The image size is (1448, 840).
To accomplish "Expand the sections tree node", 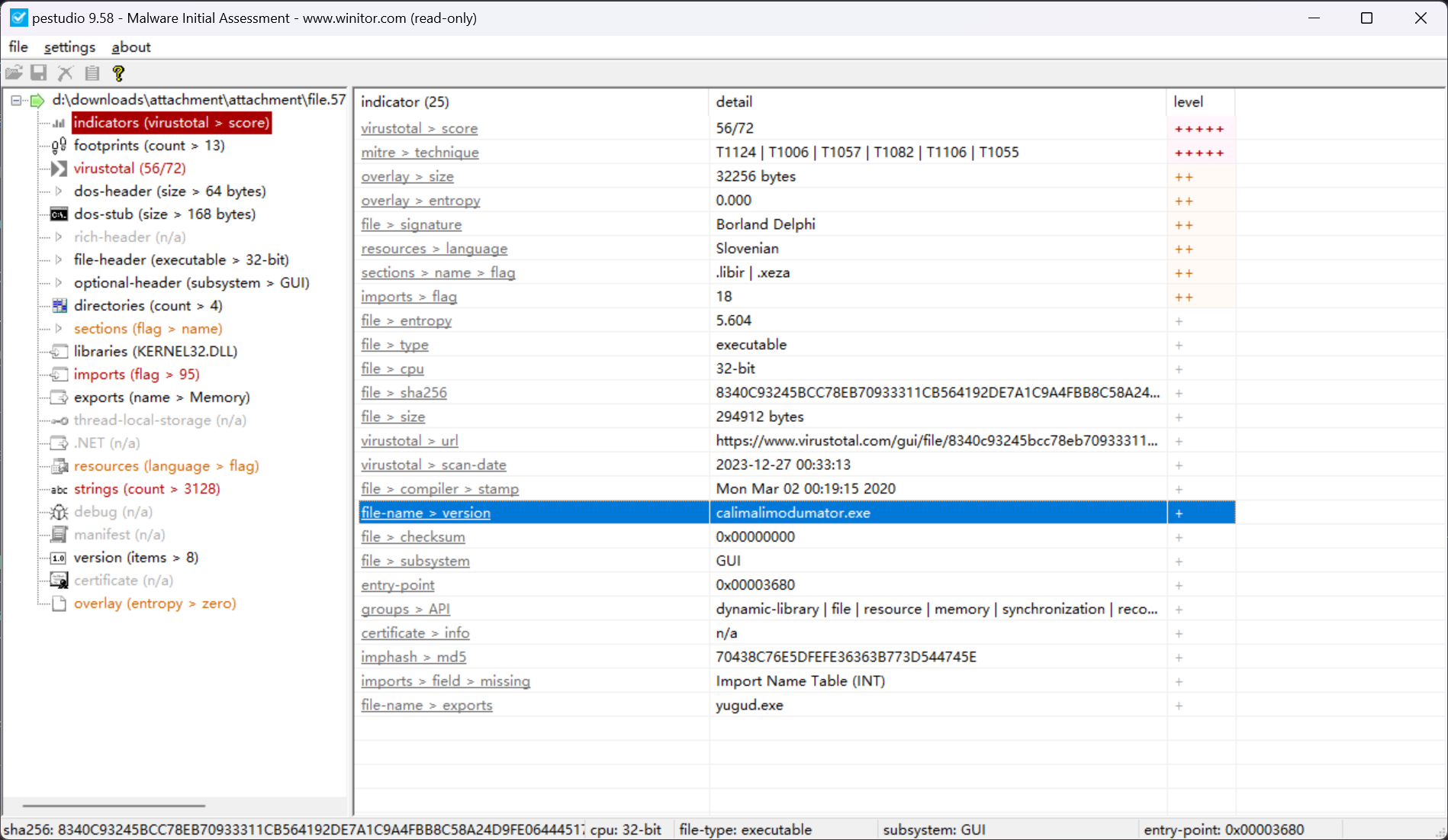I will pyautogui.click(x=59, y=329).
